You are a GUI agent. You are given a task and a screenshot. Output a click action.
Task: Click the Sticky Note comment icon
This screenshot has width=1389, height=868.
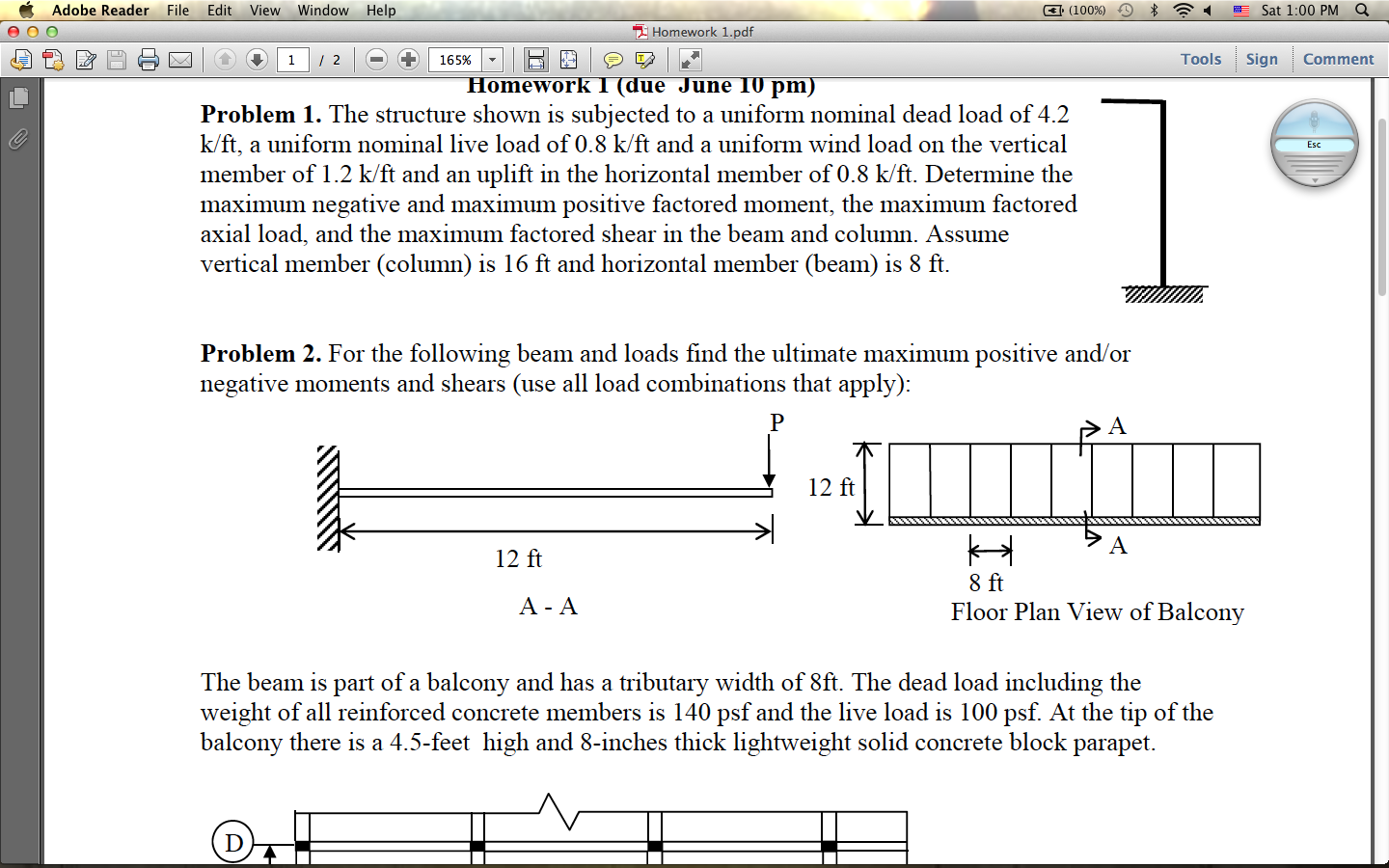point(613,59)
